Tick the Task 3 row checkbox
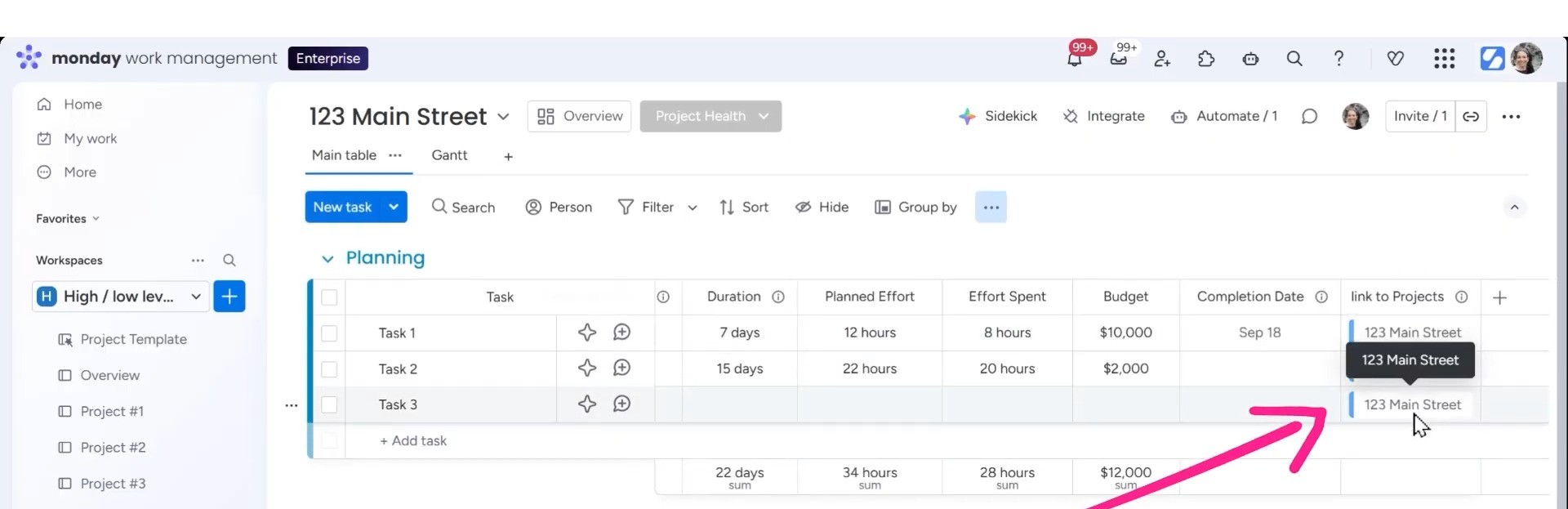 coord(329,404)
